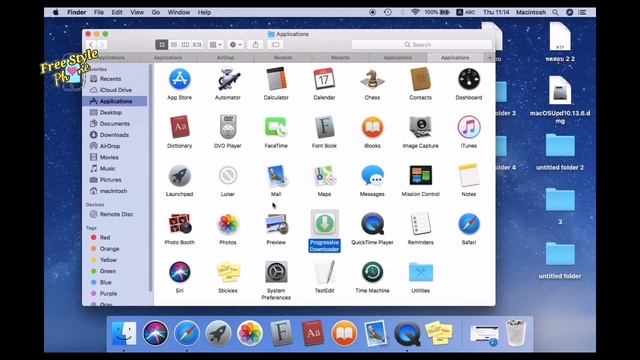640x360 pixels.
Task: Select the Siri app in Applications window
Action: [180, 272]
